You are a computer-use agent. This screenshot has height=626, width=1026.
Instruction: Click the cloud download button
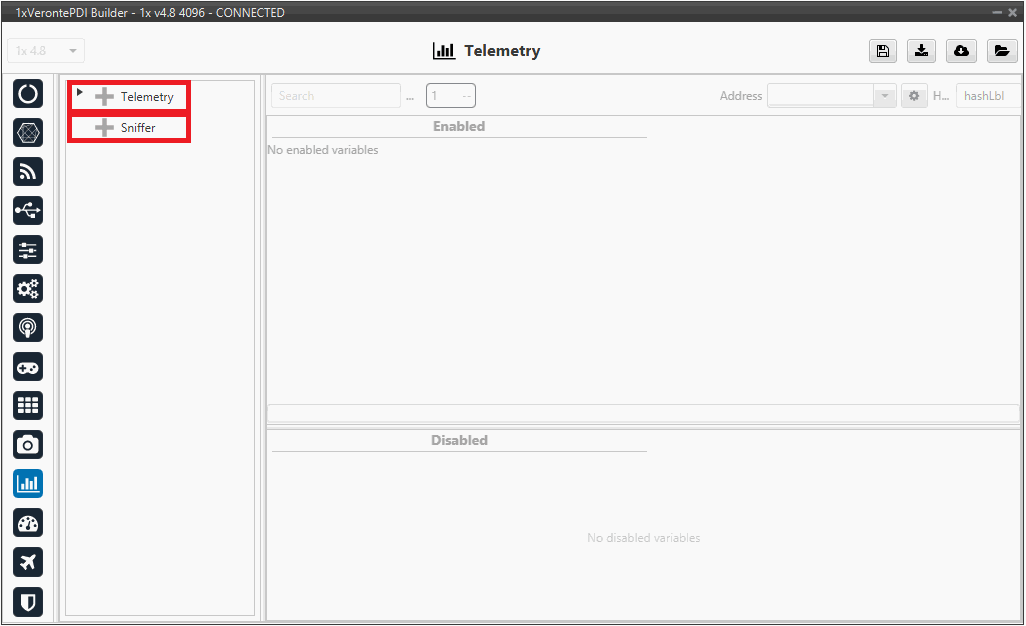pyautogui.click(x=961, y=52)
